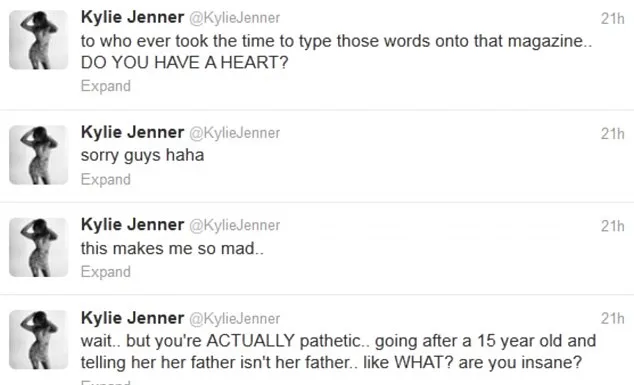634x385 pixels.
Task: Open 21h timestamp of 'sorry guys haha' tweet
Action: point(612,133)
